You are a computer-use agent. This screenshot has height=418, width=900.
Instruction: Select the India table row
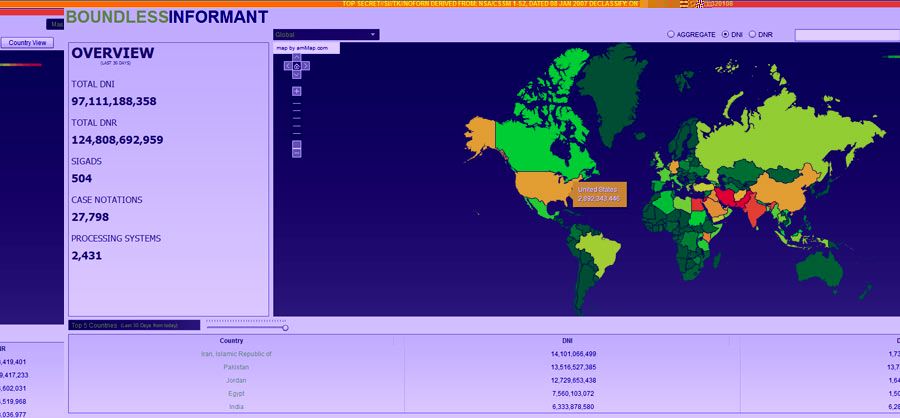(236, 407)
